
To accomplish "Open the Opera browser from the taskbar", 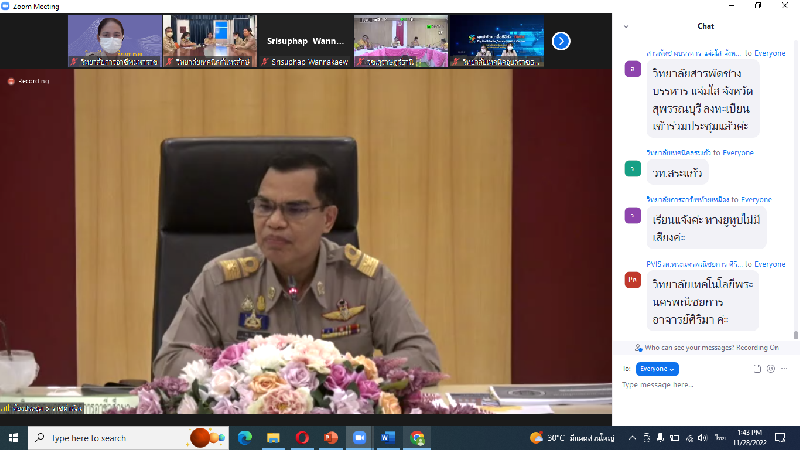I will coord(302,438).
